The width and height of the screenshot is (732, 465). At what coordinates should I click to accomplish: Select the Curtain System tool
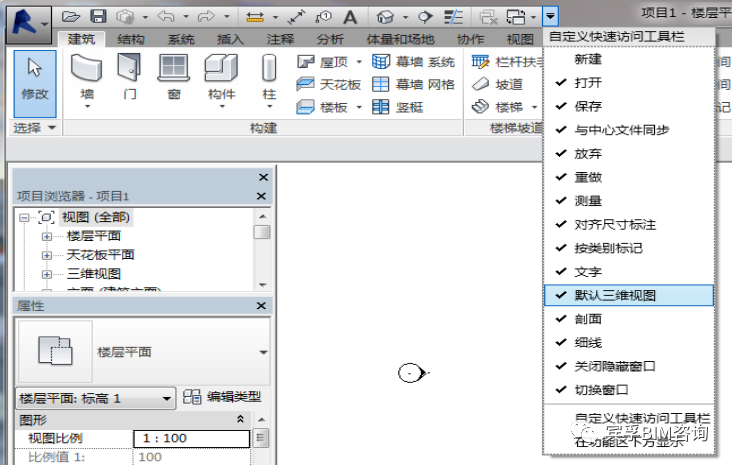(x=414, y=62)
